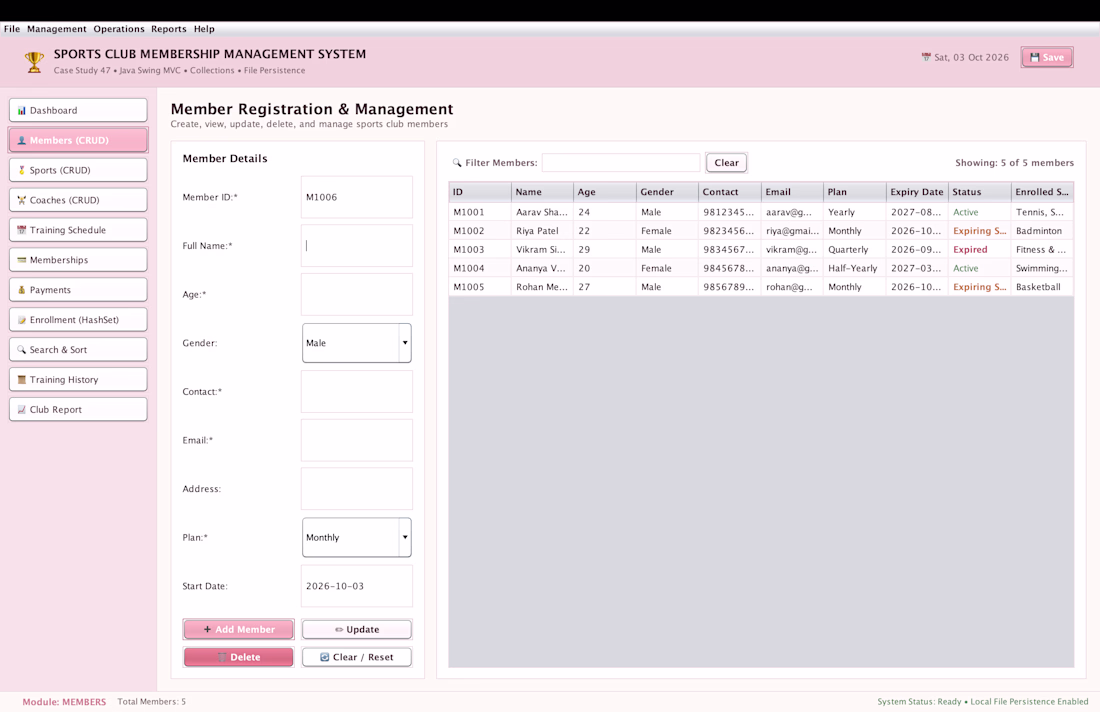Select Training Schedule in sidebar

tap(78, 230)
